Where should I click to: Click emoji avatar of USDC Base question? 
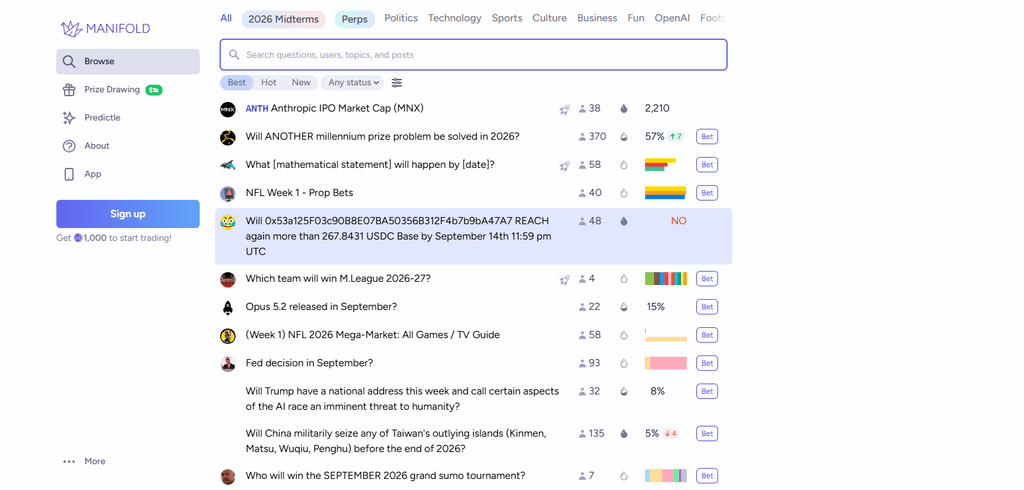coord(227,222)
